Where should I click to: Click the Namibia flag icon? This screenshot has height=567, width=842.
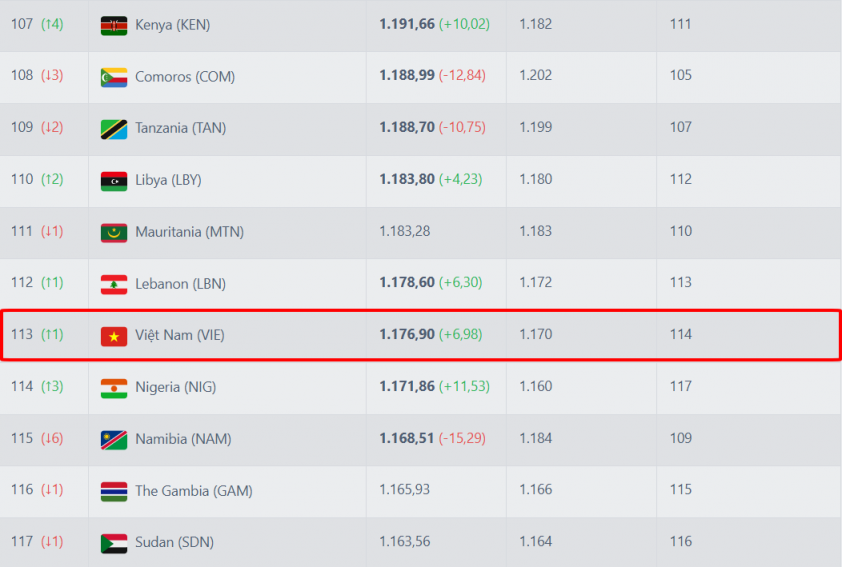[114, 440]
